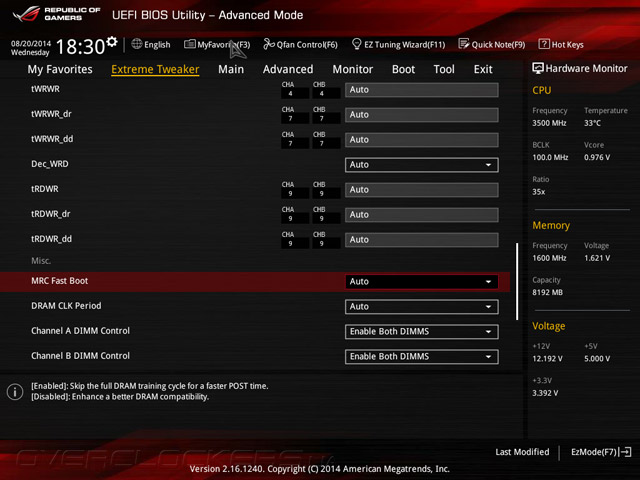Open the Main tab
The height and width of the screenshot is (480, 640).
click(231, 69)
